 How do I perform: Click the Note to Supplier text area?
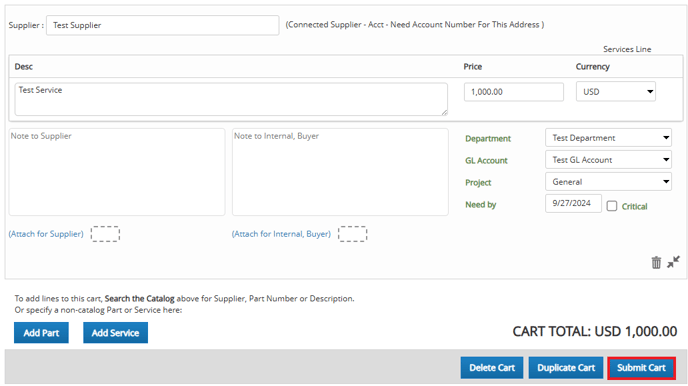coord(117,172)
